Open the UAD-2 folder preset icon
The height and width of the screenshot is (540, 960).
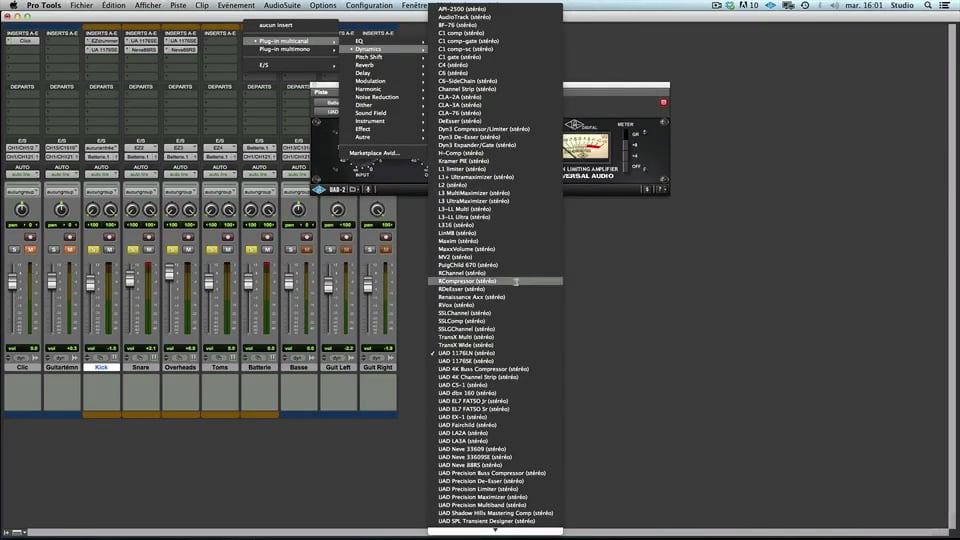pos(353,190)
